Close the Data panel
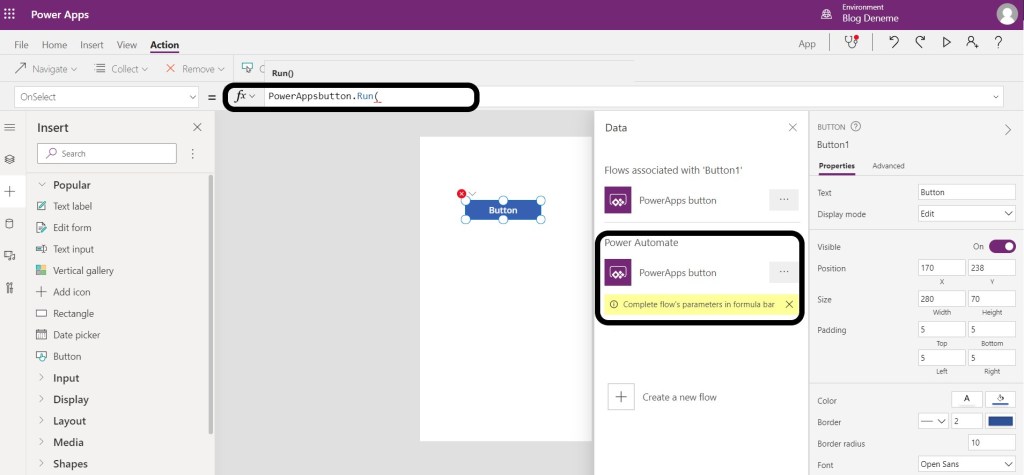Image resolution: width=1024 pixels, height=475 pixels. click(792, 128)
